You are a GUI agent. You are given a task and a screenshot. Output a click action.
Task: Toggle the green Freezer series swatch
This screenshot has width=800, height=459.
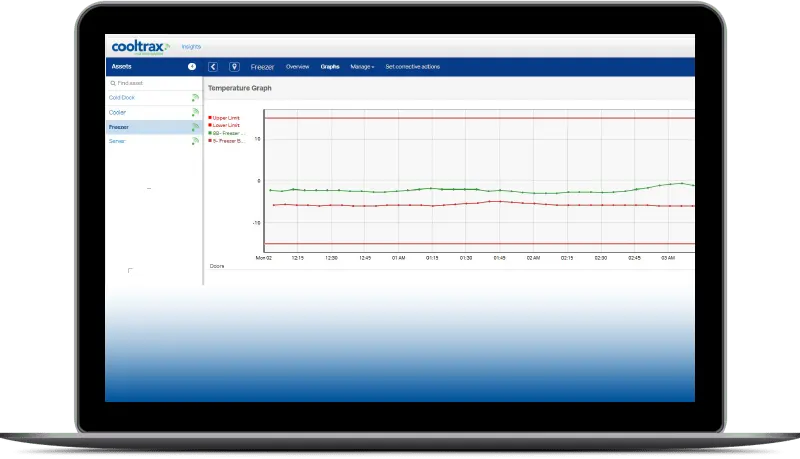point(210,133)
